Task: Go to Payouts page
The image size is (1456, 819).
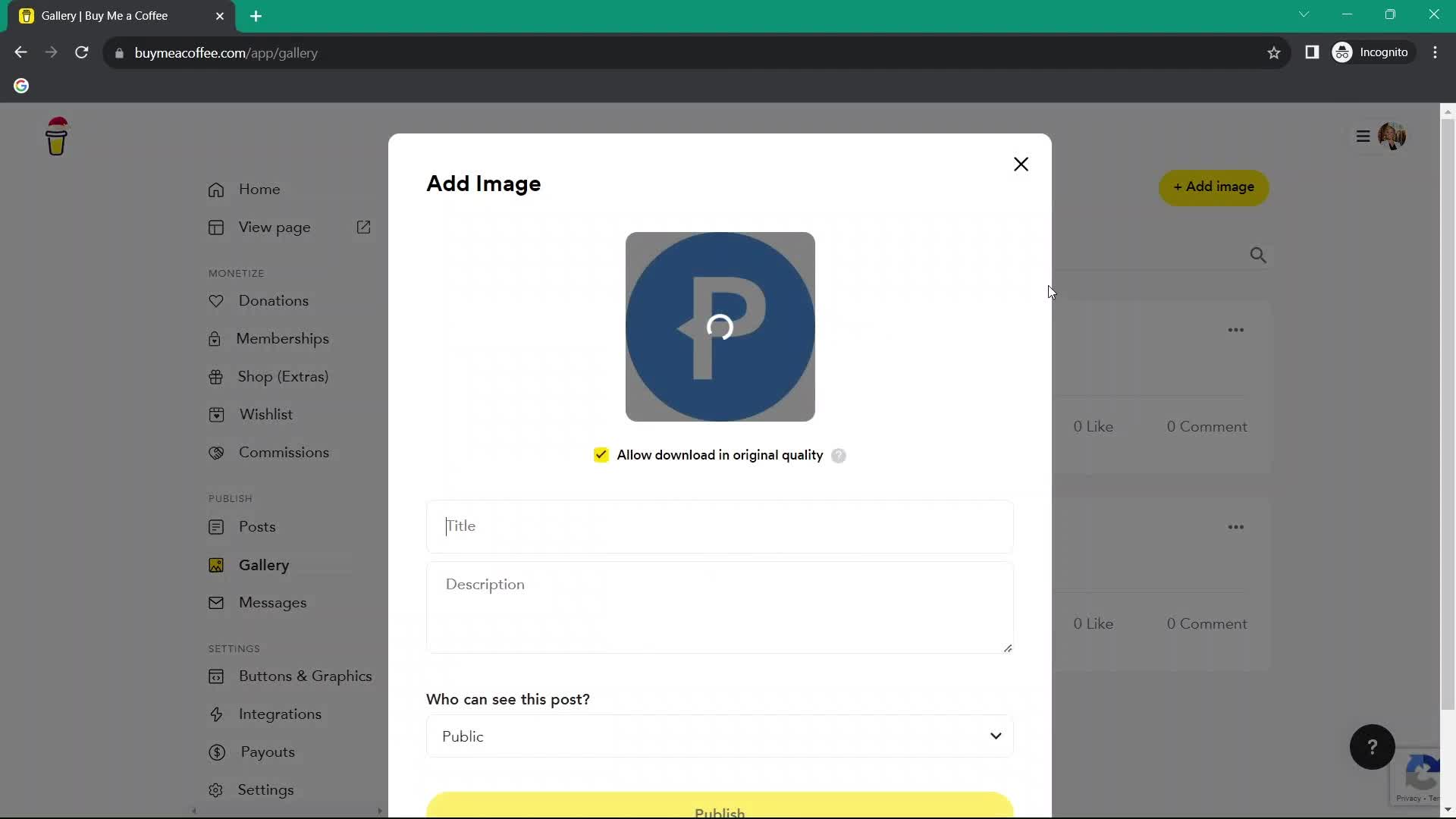Action: pyautogui.click(x=268, y=752)
